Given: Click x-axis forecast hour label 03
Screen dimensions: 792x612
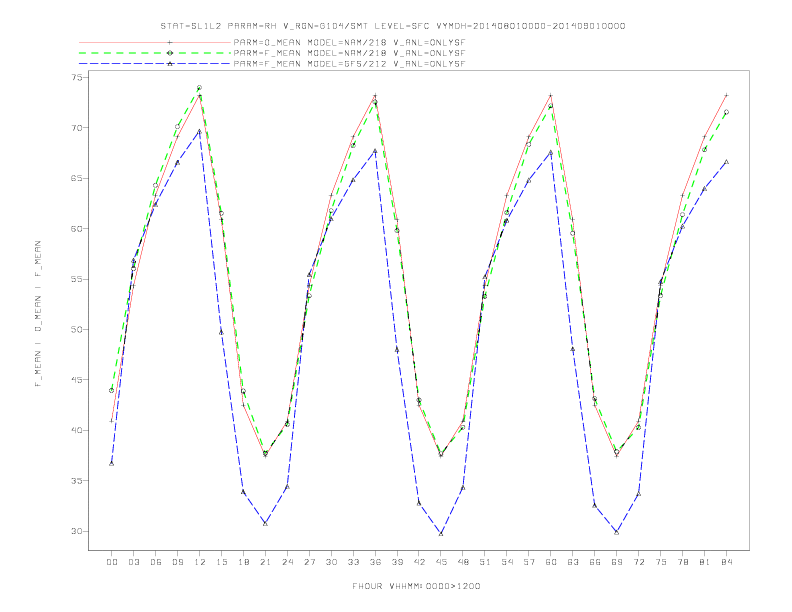Looking at the screenshot, I should tap(133, 562).
